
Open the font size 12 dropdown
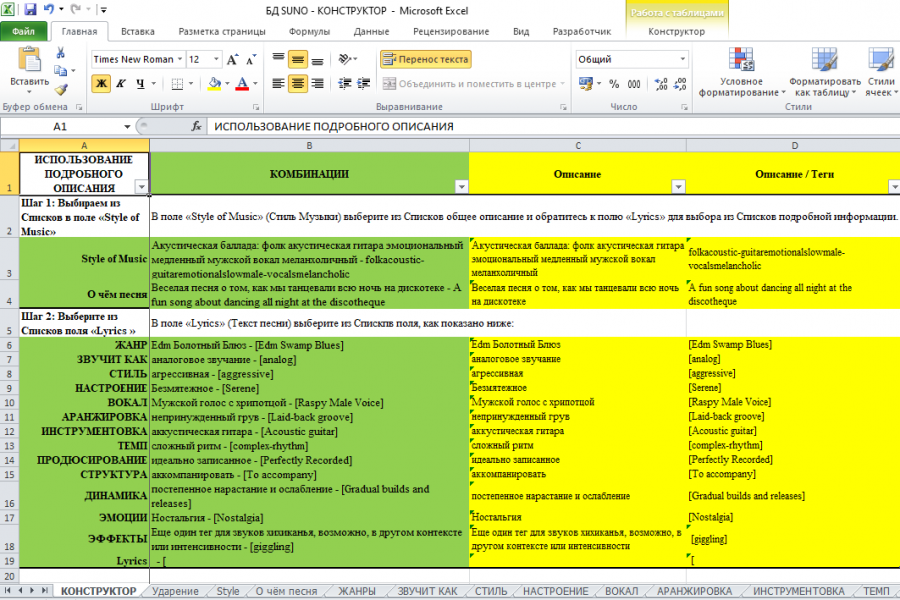pos(216,59)
